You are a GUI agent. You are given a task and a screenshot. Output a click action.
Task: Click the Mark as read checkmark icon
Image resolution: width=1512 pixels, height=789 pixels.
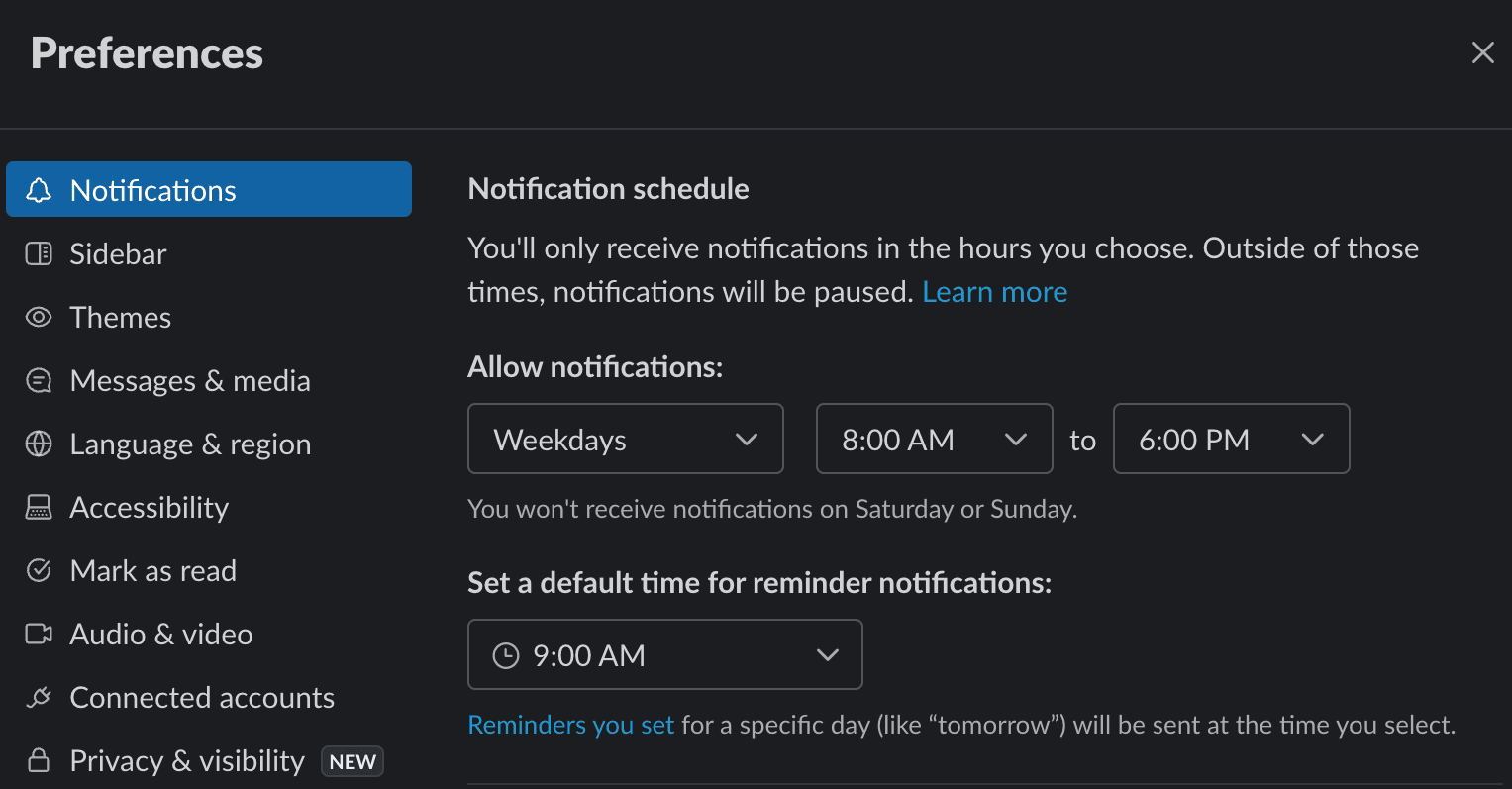click(x=38, y=570)
